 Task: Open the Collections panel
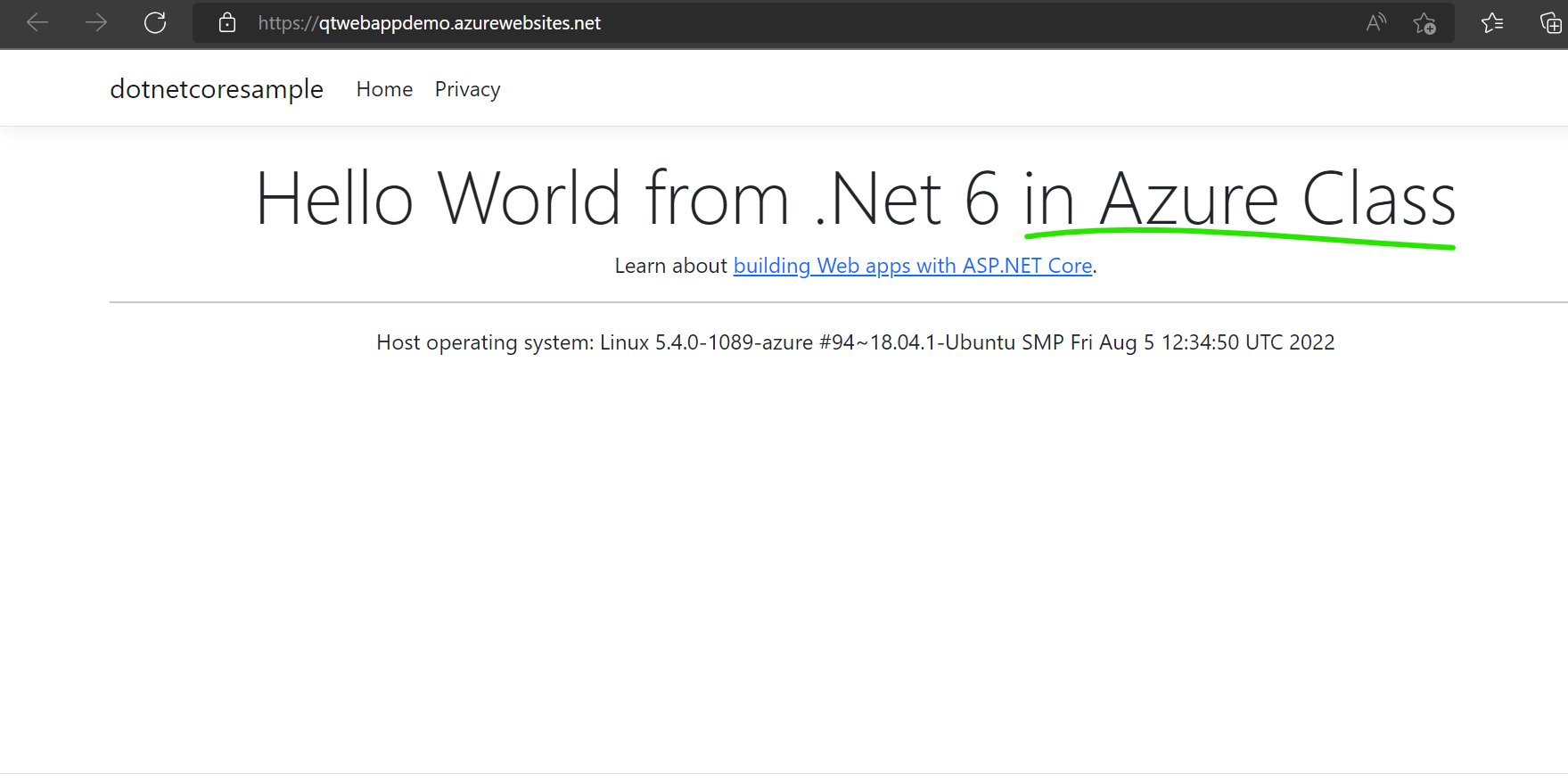(1551, 22)
